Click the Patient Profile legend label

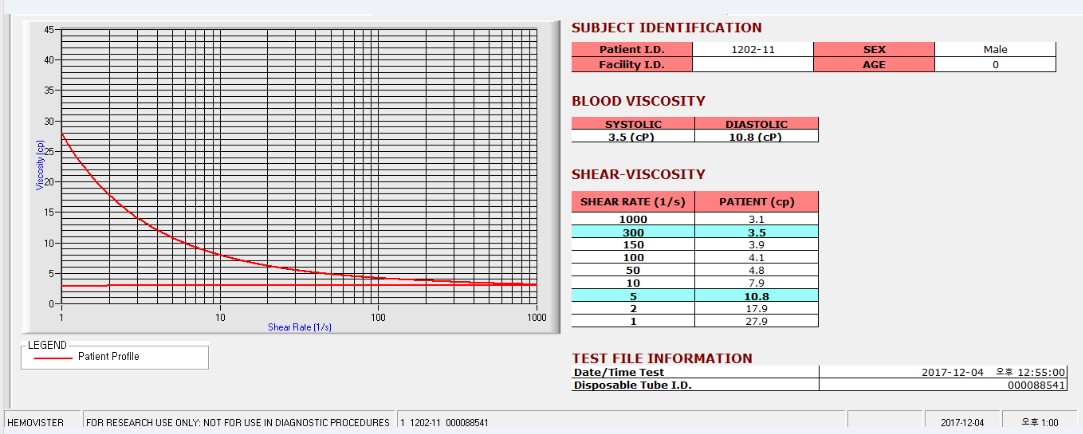pyautogui.click(x=108, y=357)
